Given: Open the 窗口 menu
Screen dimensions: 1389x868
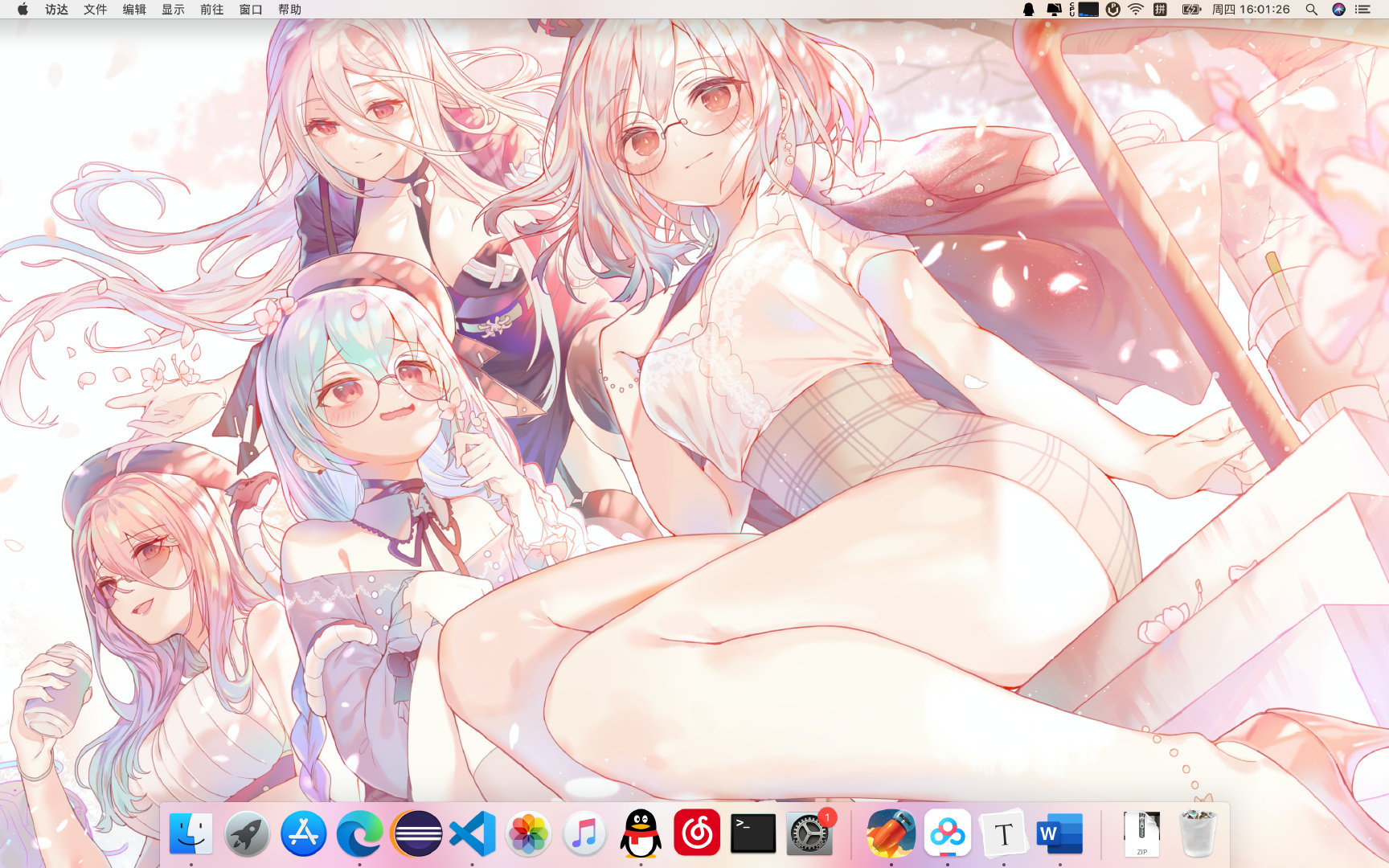Looking at the screenshot, I should 251,10.
